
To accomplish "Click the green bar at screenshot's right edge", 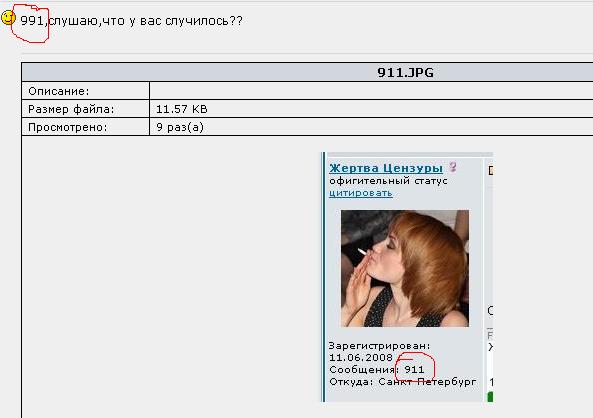I will [491, 397].
